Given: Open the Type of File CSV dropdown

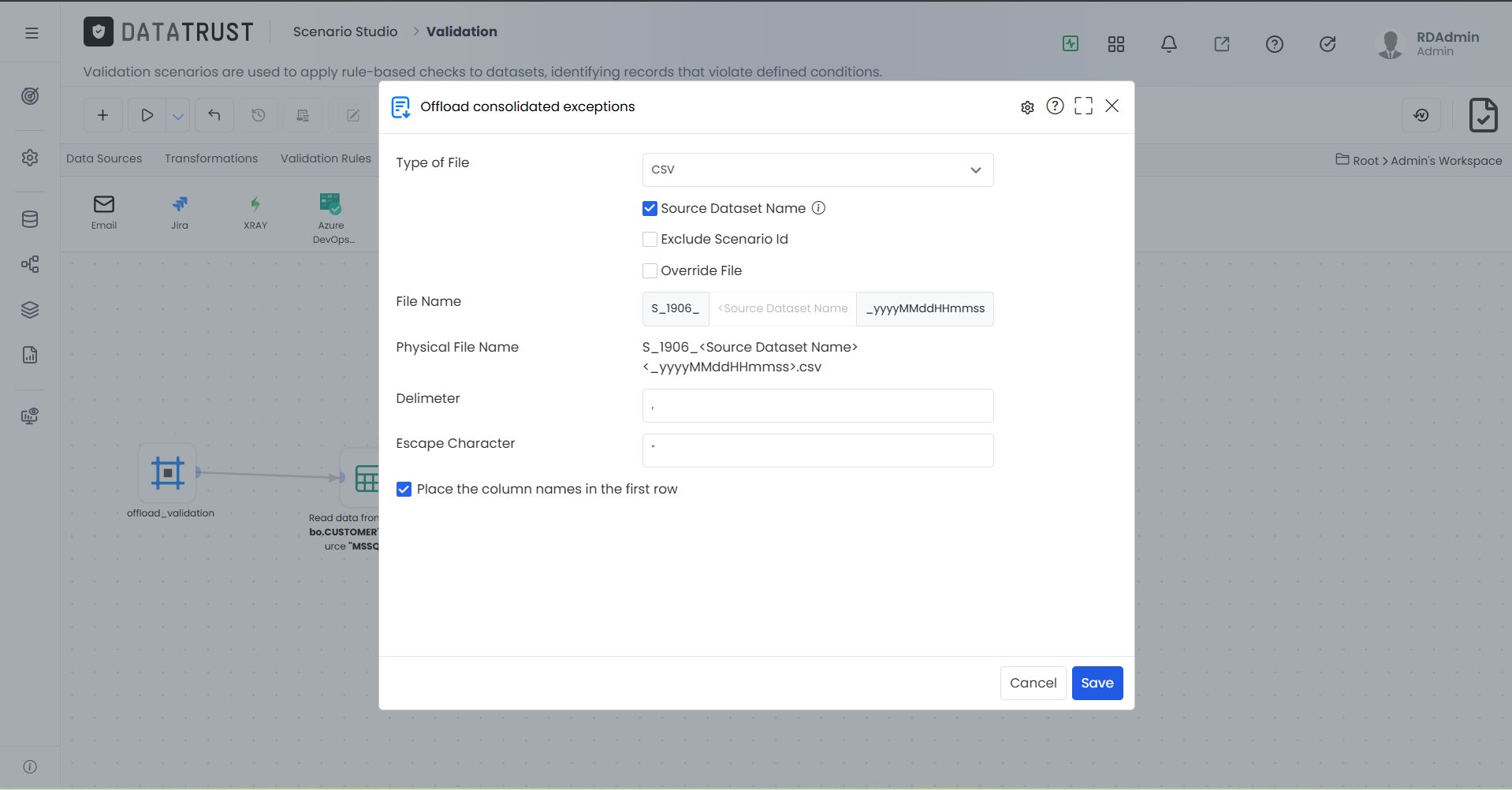Looking at the screenshot, I should 817,170.
